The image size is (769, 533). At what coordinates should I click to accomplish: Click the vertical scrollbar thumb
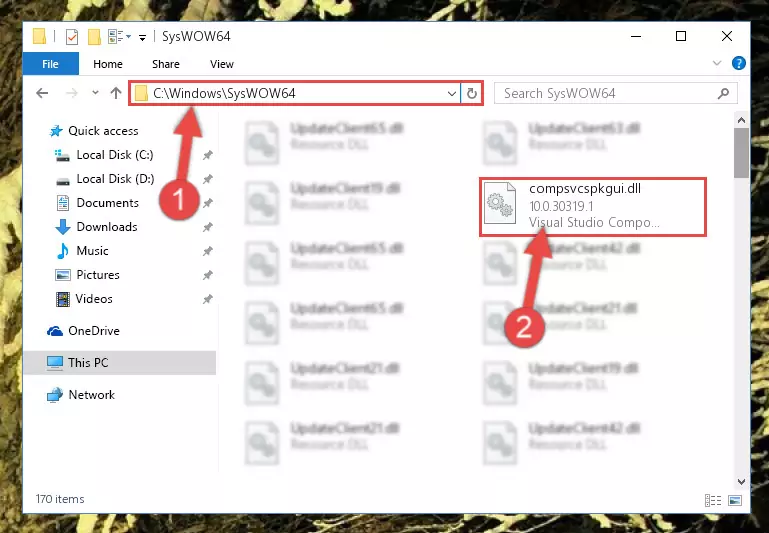(x=741, y=153)
